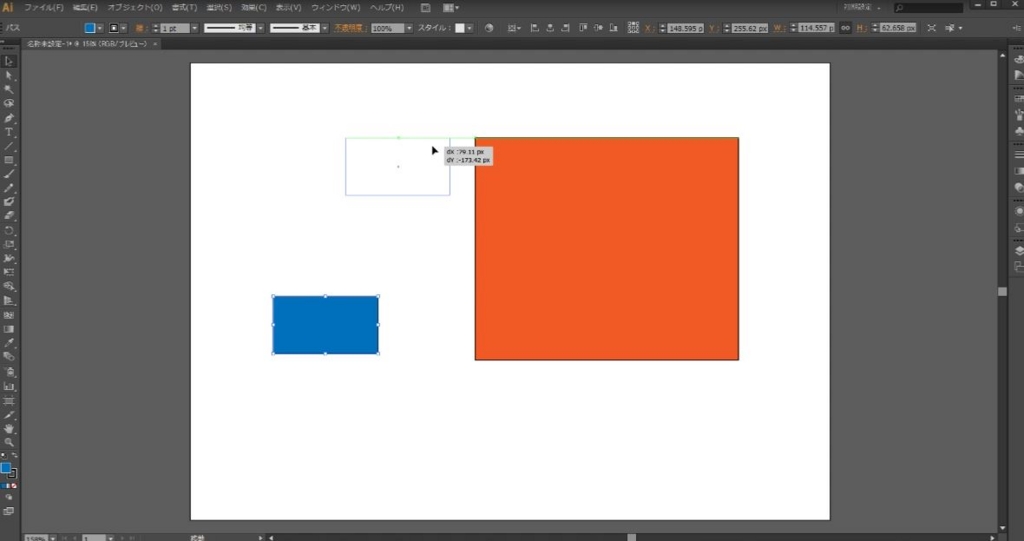Select the document tab RGB/プレビュー

click(x=87, y=44)
